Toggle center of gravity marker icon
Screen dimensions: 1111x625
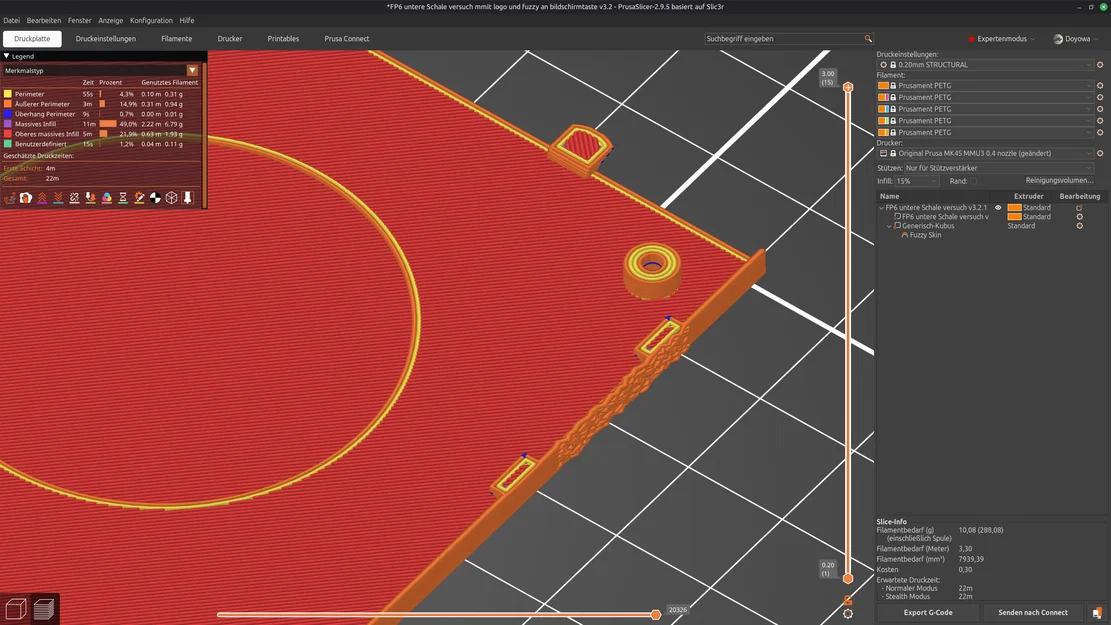coord(155,198)
